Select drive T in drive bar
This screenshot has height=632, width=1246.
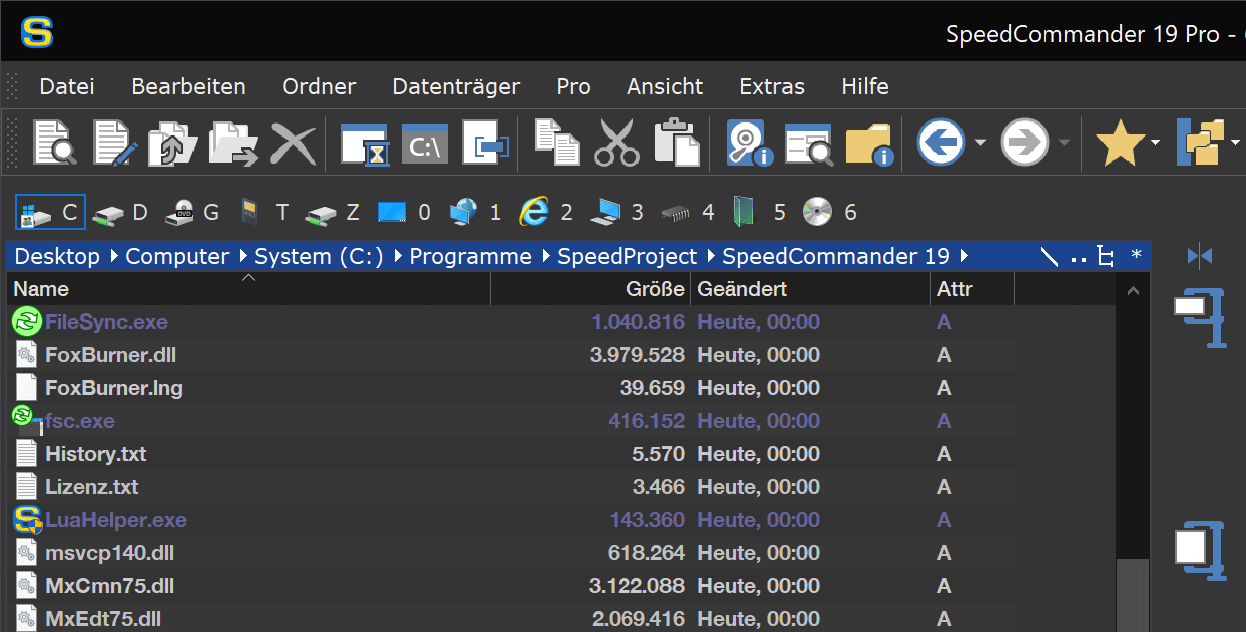click(x=263, y=212)
